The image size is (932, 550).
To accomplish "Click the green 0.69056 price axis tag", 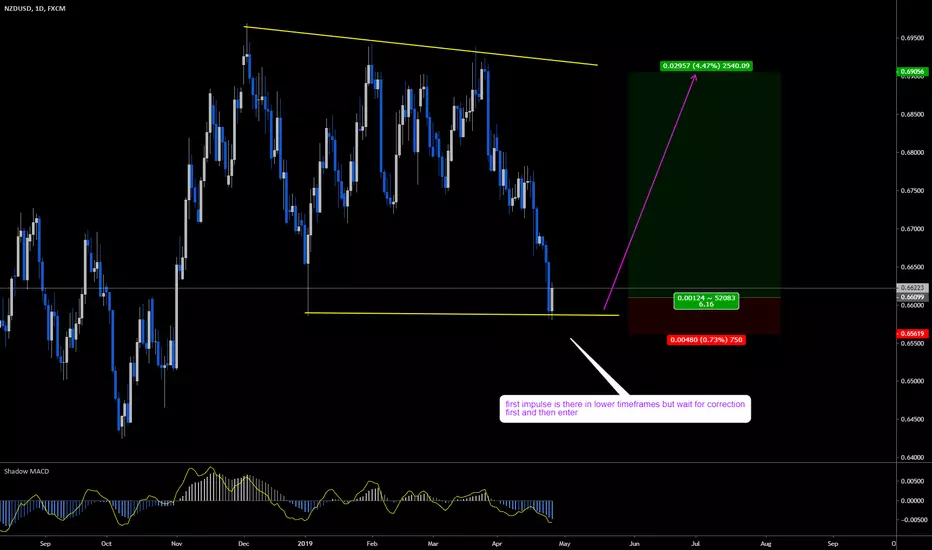I will point(913,71).
